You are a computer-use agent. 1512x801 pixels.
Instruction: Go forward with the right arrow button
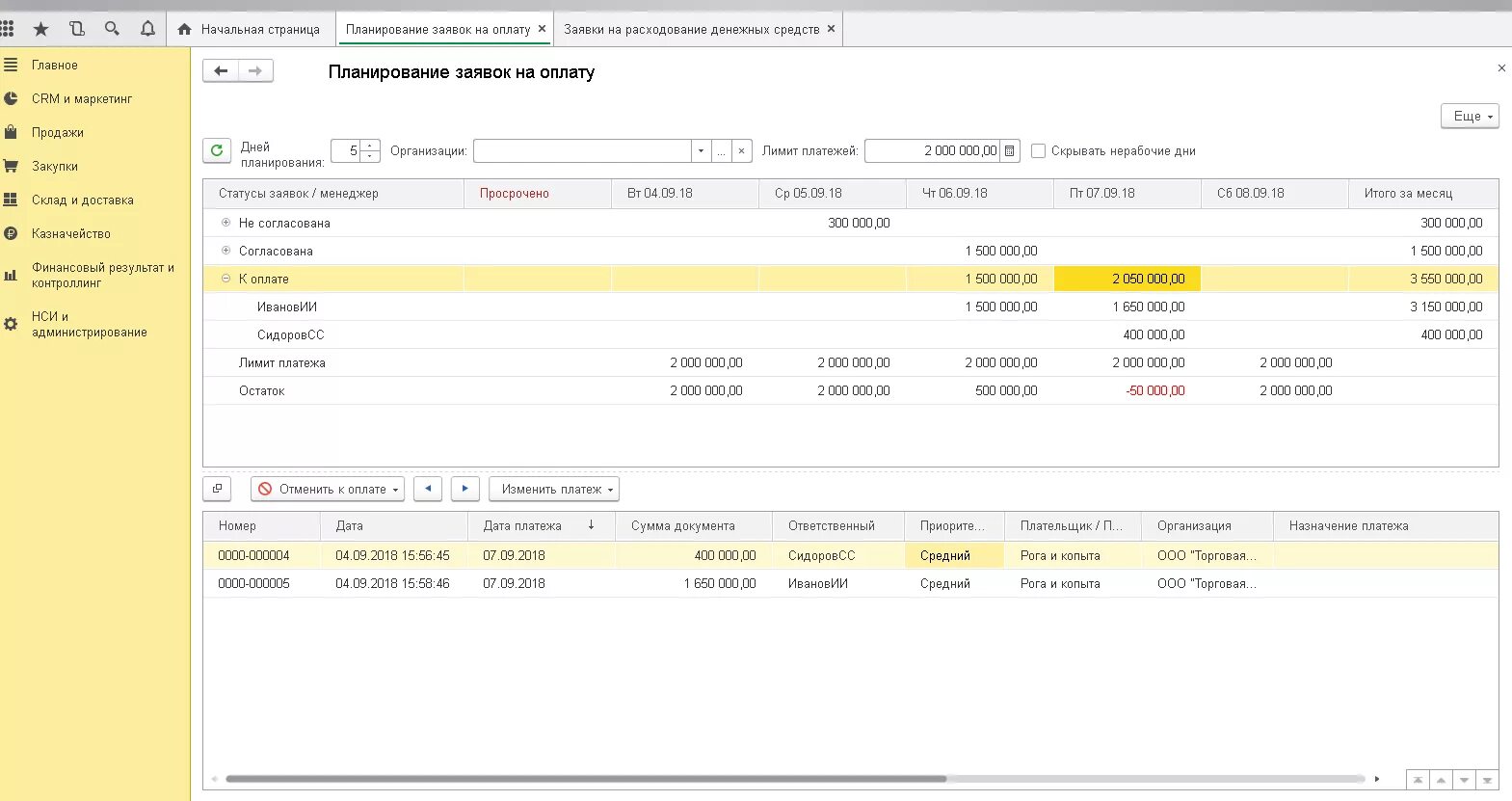(255, 70)
